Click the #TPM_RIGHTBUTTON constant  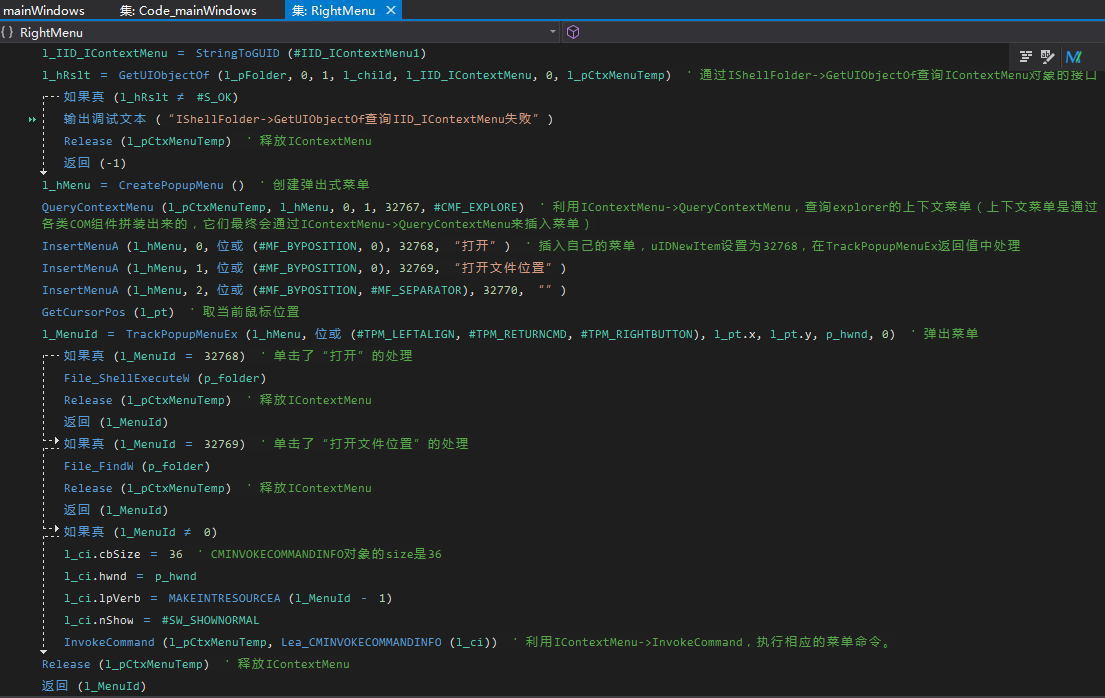(637, 334)
